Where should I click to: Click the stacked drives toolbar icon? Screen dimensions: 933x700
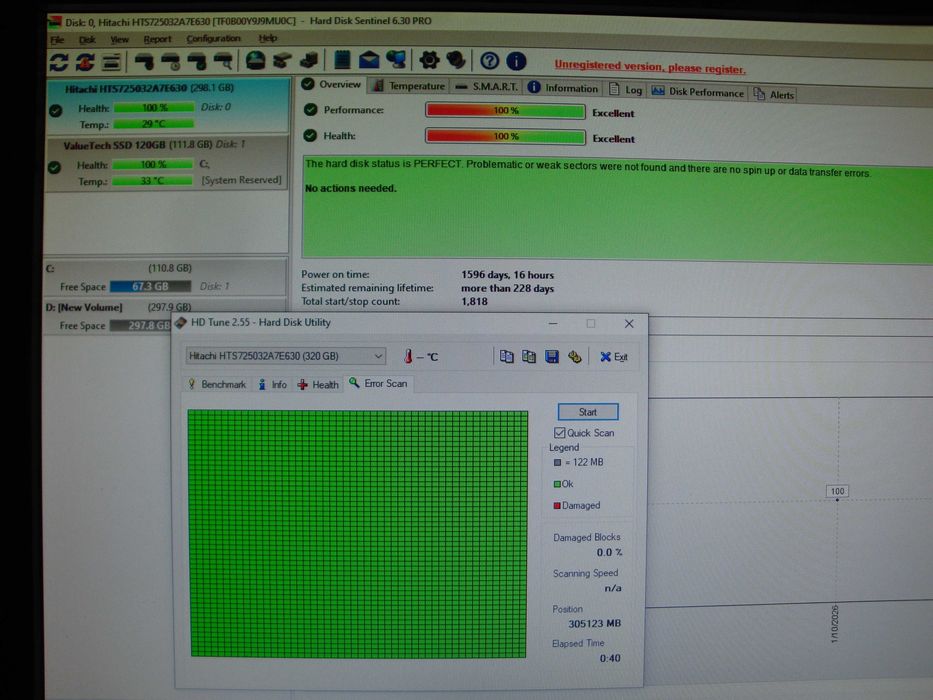(309, 60)
